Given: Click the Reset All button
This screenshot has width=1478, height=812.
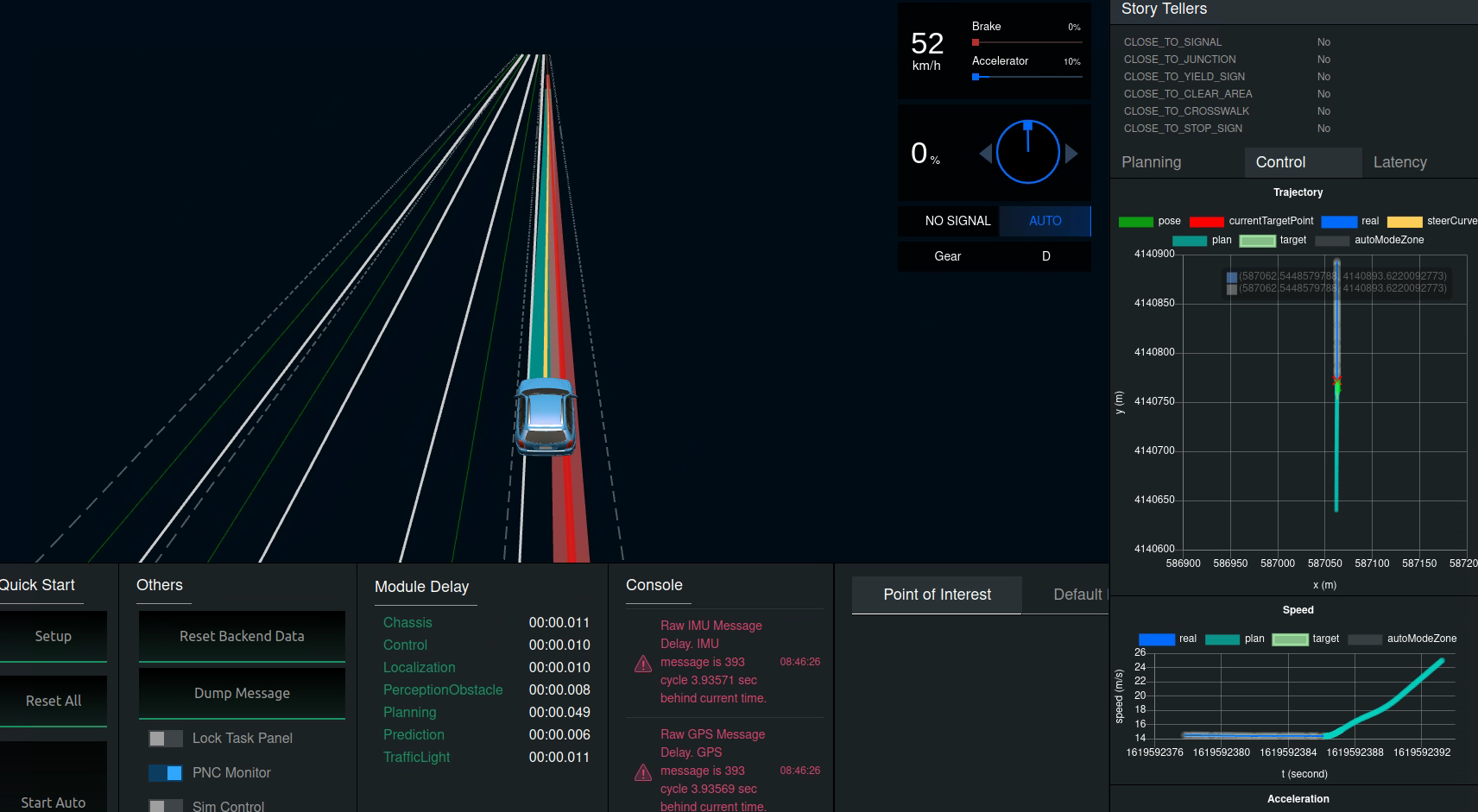Looking at the screenshot, I should coord(53,701).
